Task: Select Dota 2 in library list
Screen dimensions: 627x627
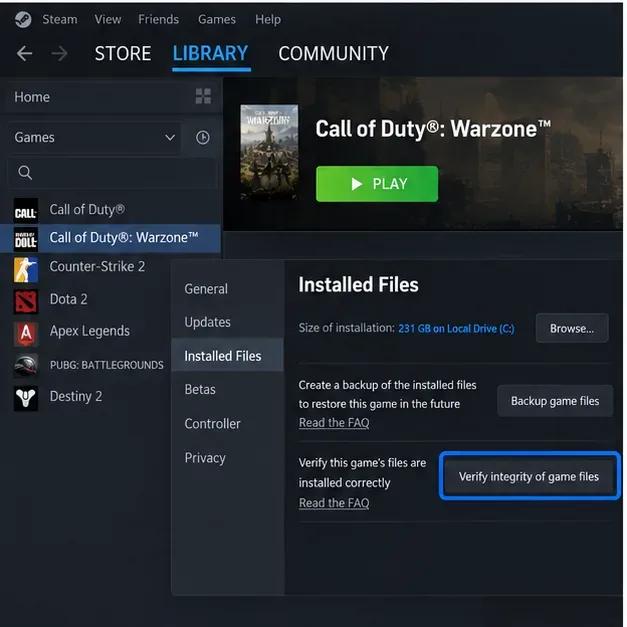Action: pyautogui.click(x=68, y=300)
